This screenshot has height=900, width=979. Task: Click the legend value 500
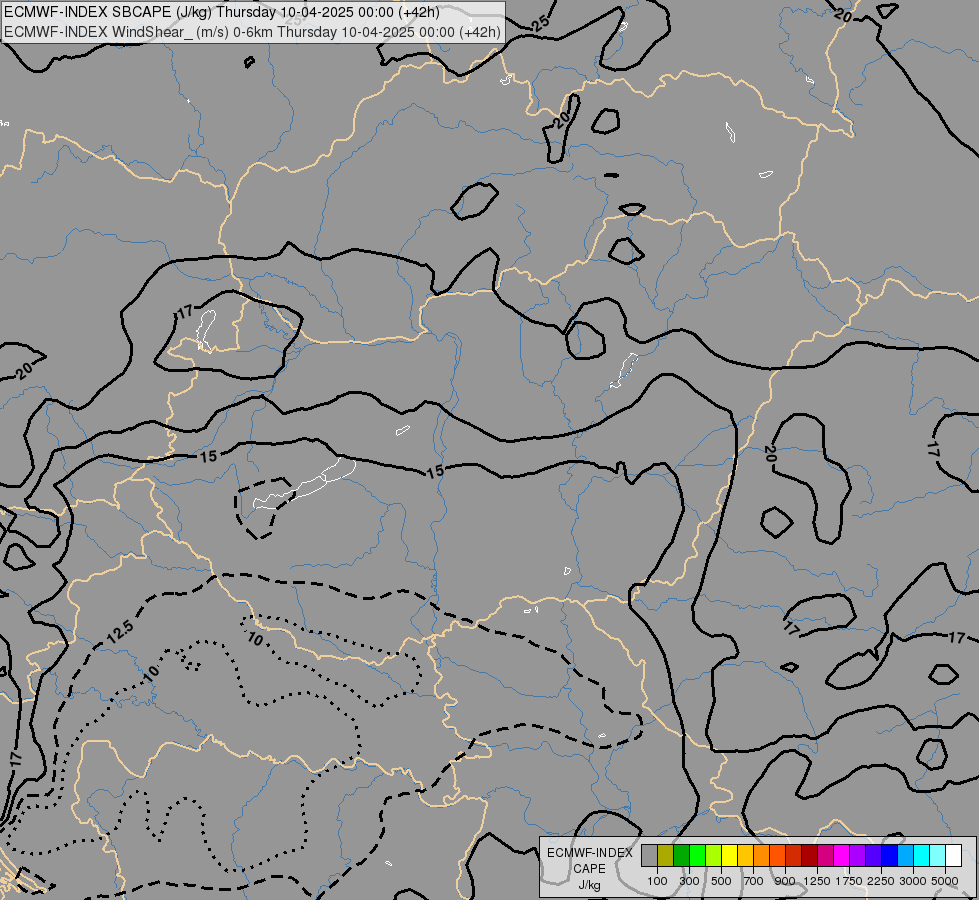click(721, 881)
